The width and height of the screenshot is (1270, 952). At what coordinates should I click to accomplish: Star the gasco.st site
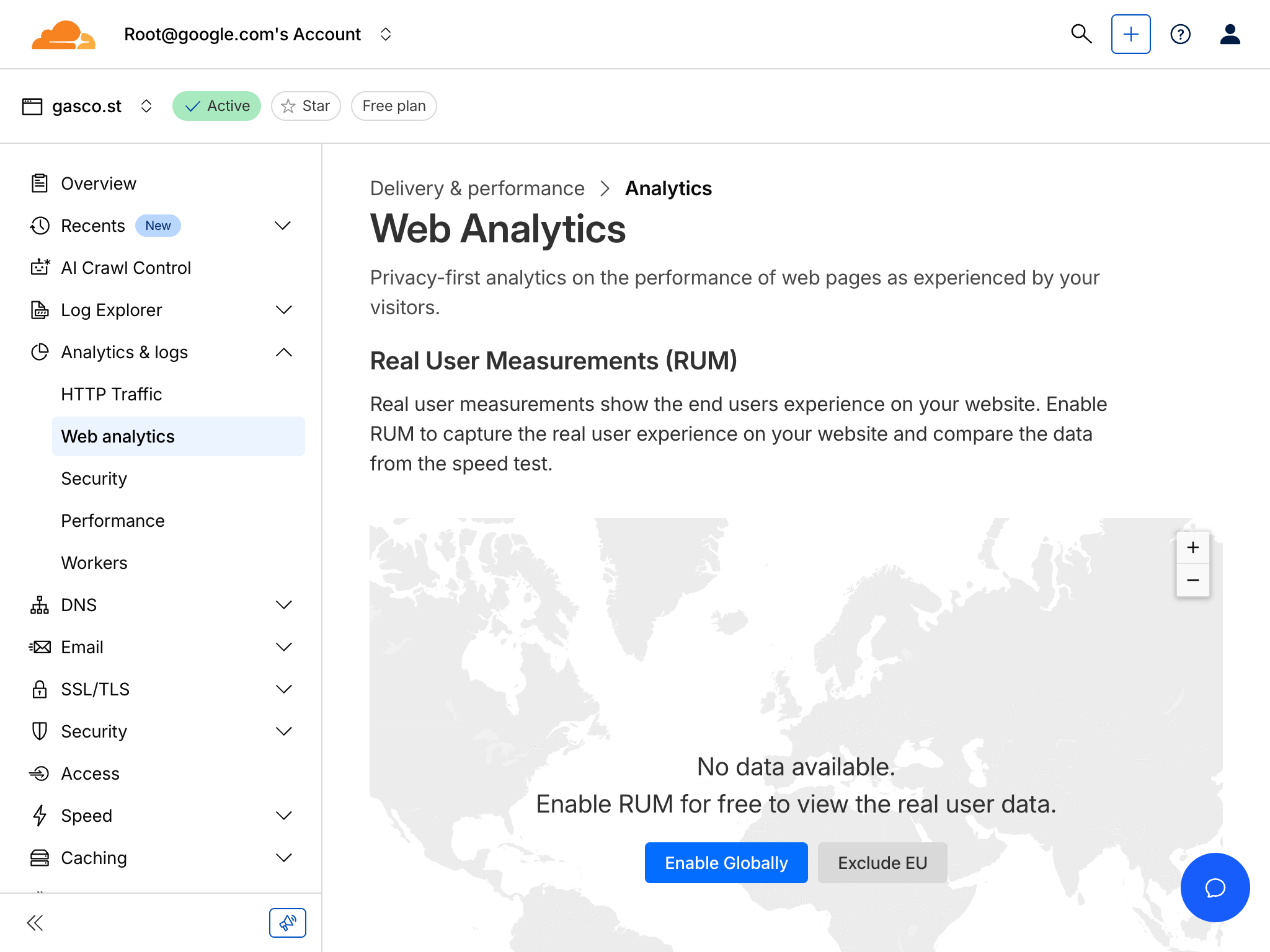(x=306, y=105)
